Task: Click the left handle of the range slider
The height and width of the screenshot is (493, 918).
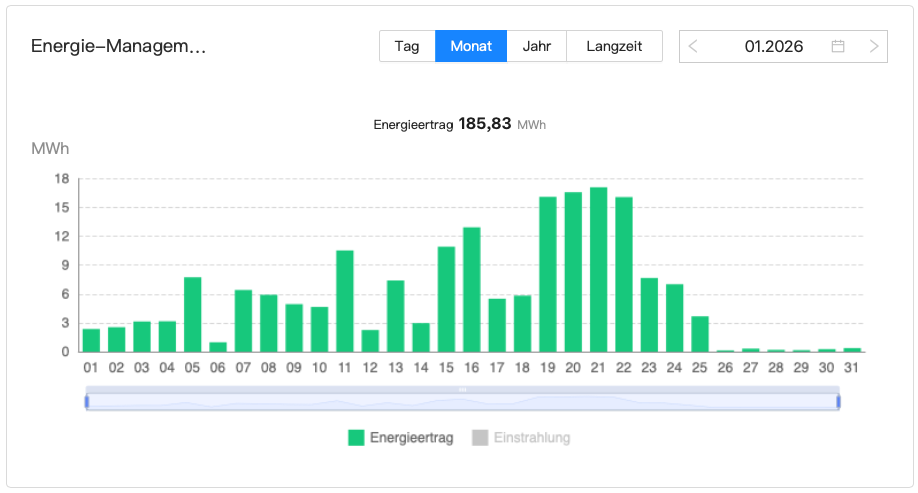Action: [87, 401]
